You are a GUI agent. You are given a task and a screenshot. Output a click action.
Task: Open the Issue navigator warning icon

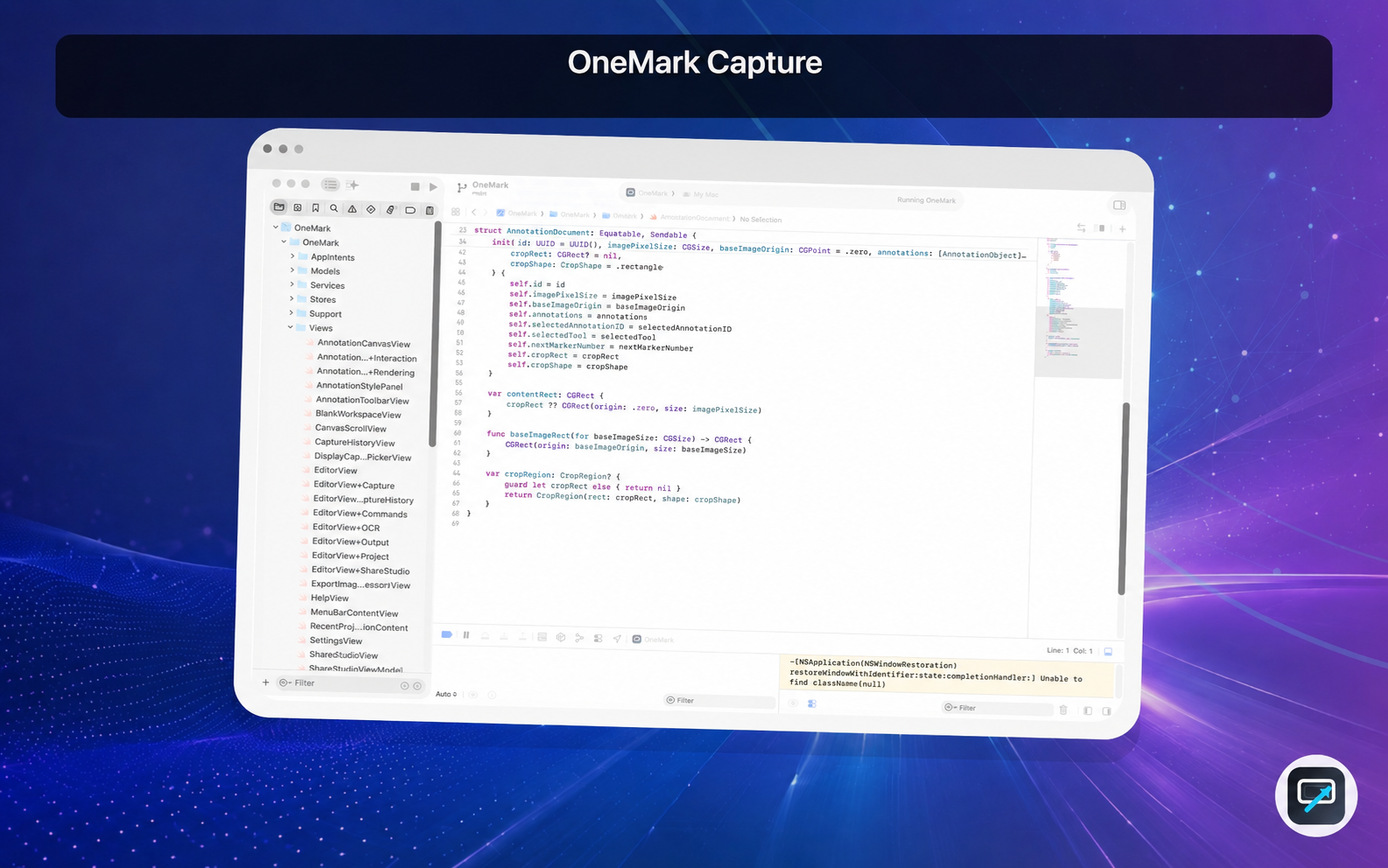pyautogui.click(x=352, y=209)
